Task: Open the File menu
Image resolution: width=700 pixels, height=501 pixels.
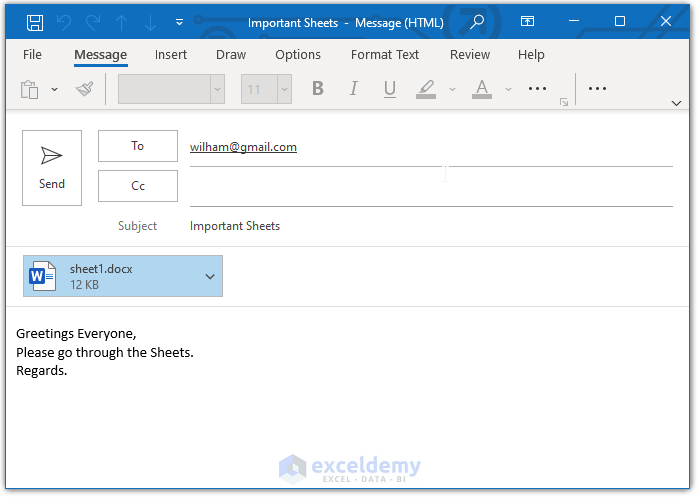Action: [x=32, y=54]
